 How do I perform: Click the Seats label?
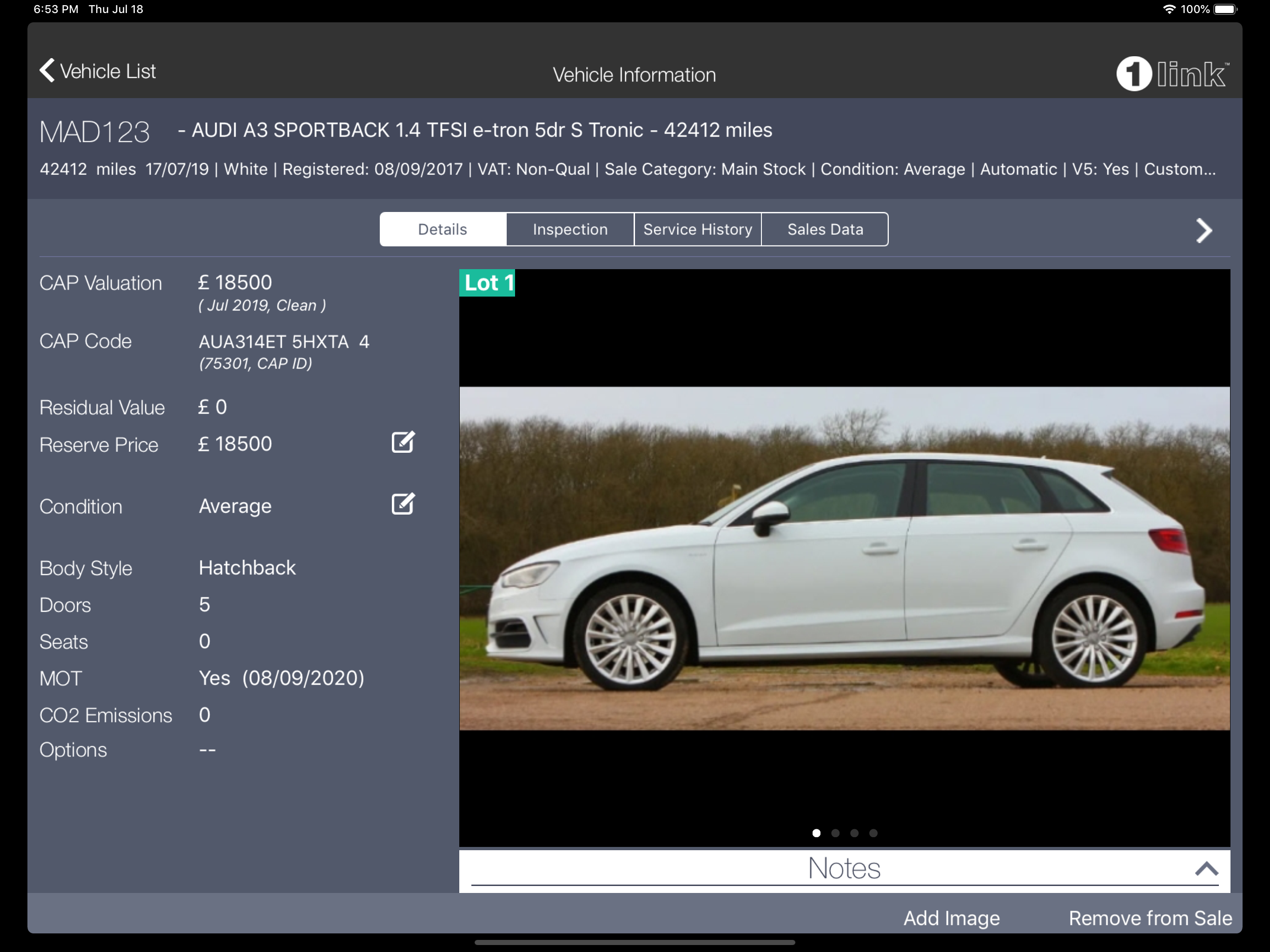pyautogui.click(x=64, y=642)
